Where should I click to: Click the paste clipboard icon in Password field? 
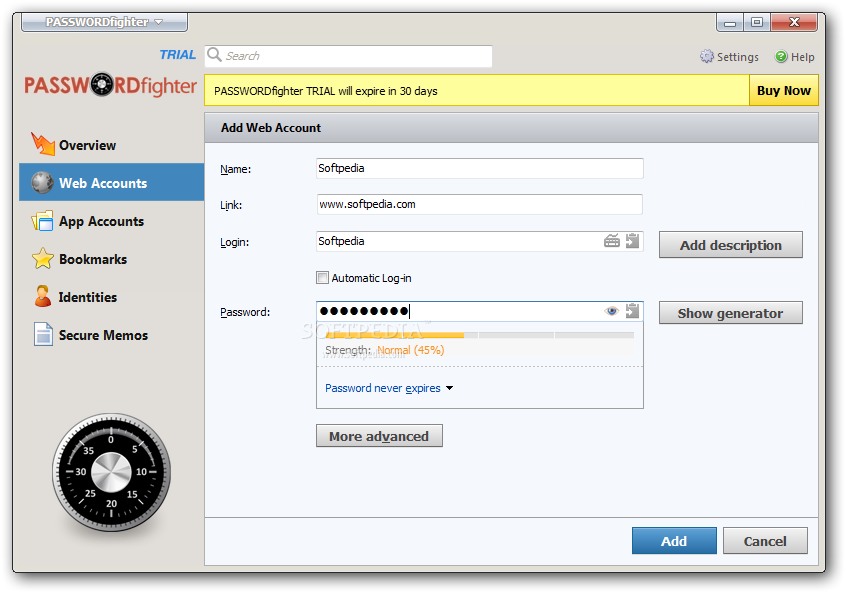point(632,311)
